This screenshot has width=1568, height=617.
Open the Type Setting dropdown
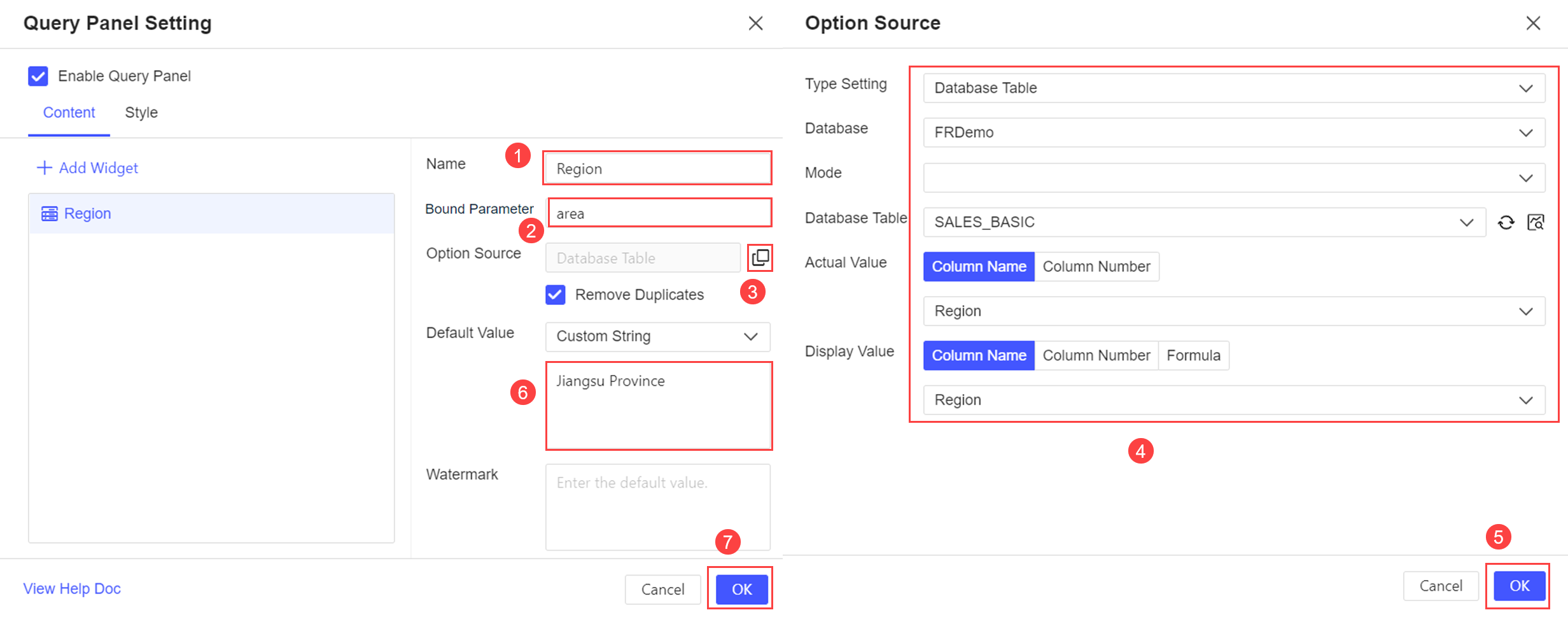1234,88
